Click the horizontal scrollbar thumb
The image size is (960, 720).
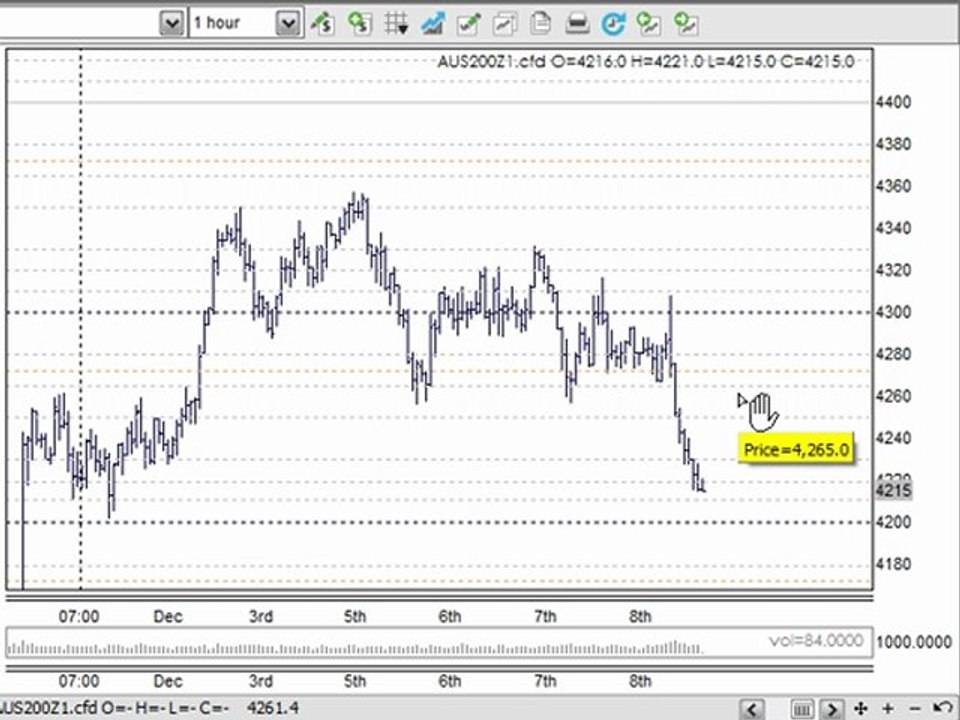click(x=802, y=708)
